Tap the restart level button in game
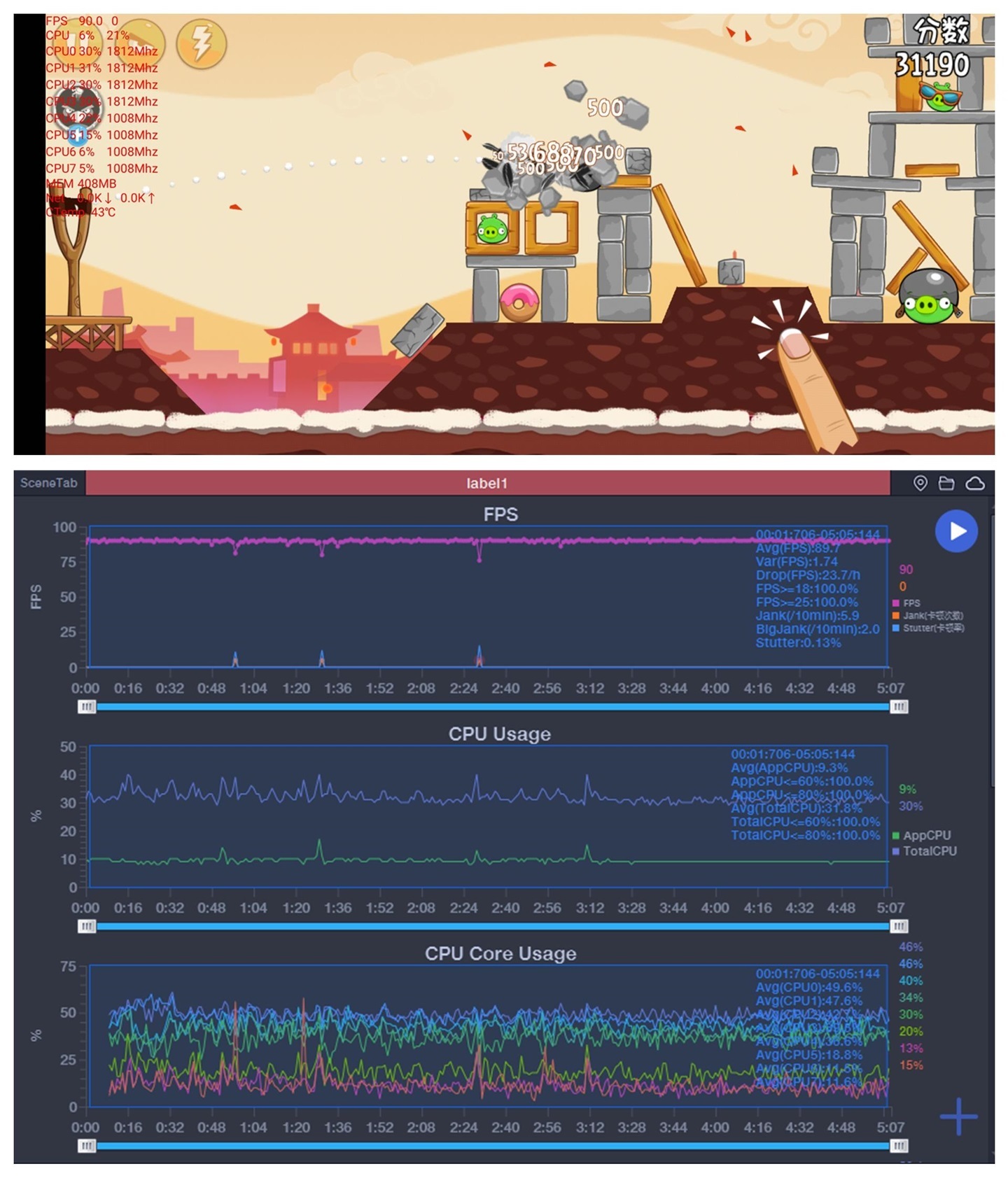Viewport: 1008px width, 1178px height. click(x=140, y=43)
